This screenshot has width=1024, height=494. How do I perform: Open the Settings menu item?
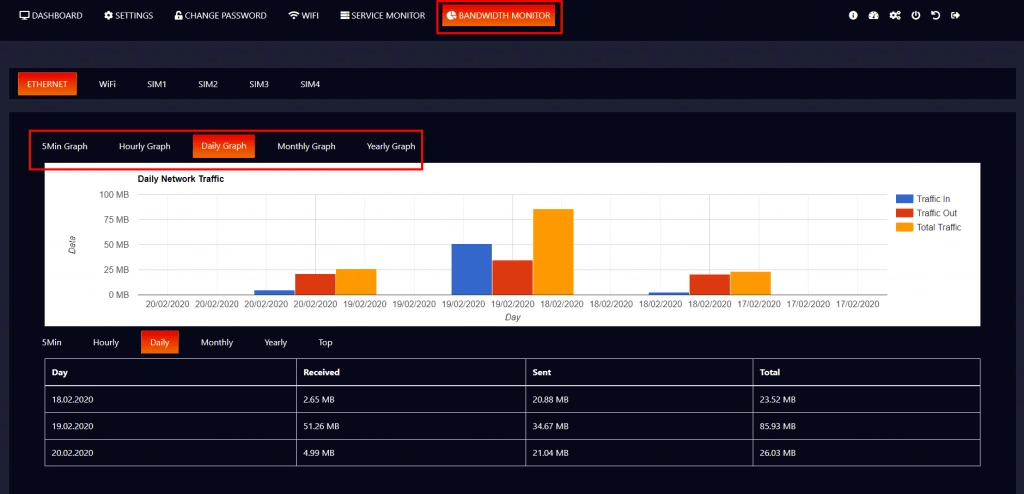(129, 16)
